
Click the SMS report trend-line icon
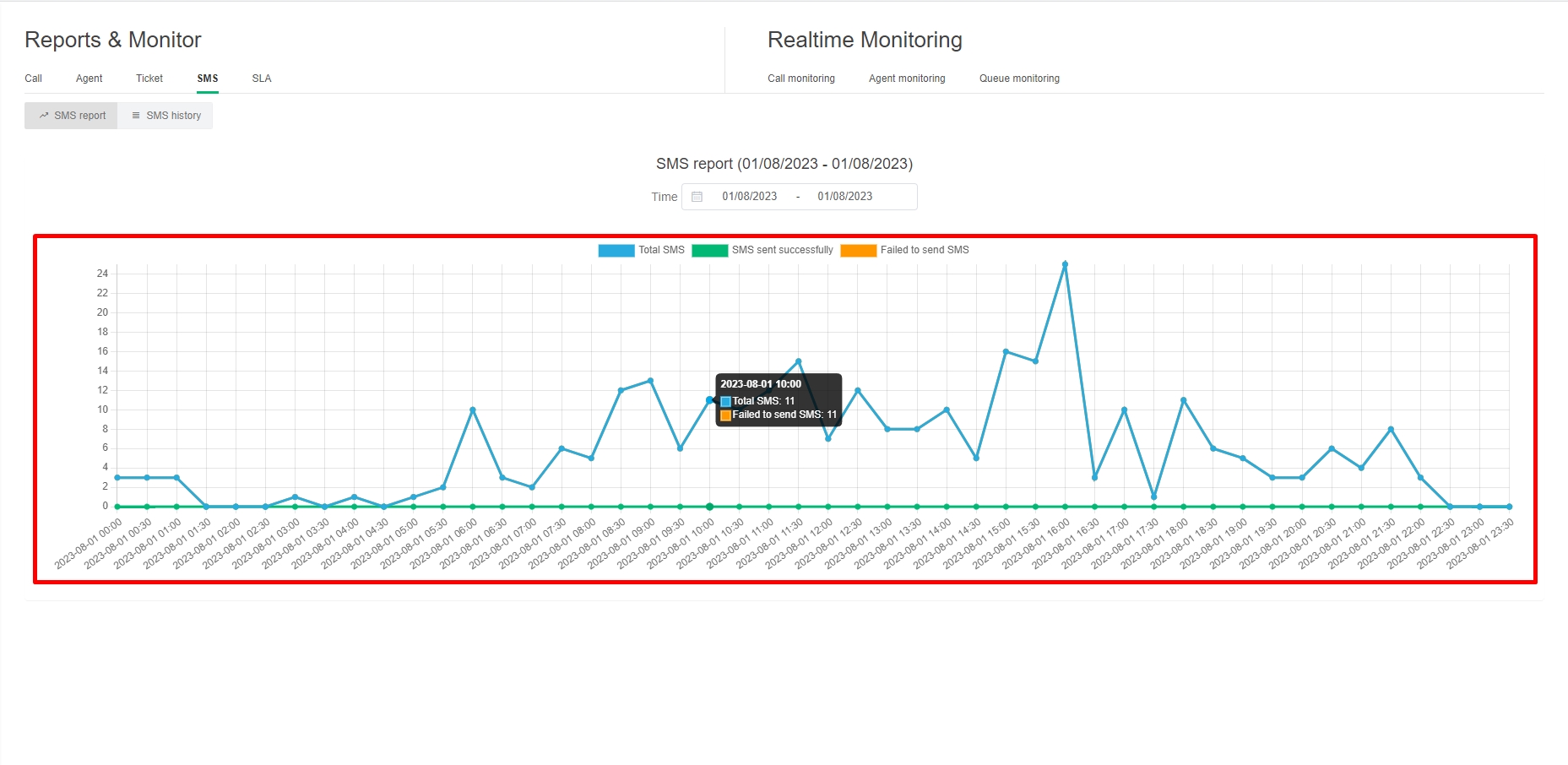pos(44,116)
